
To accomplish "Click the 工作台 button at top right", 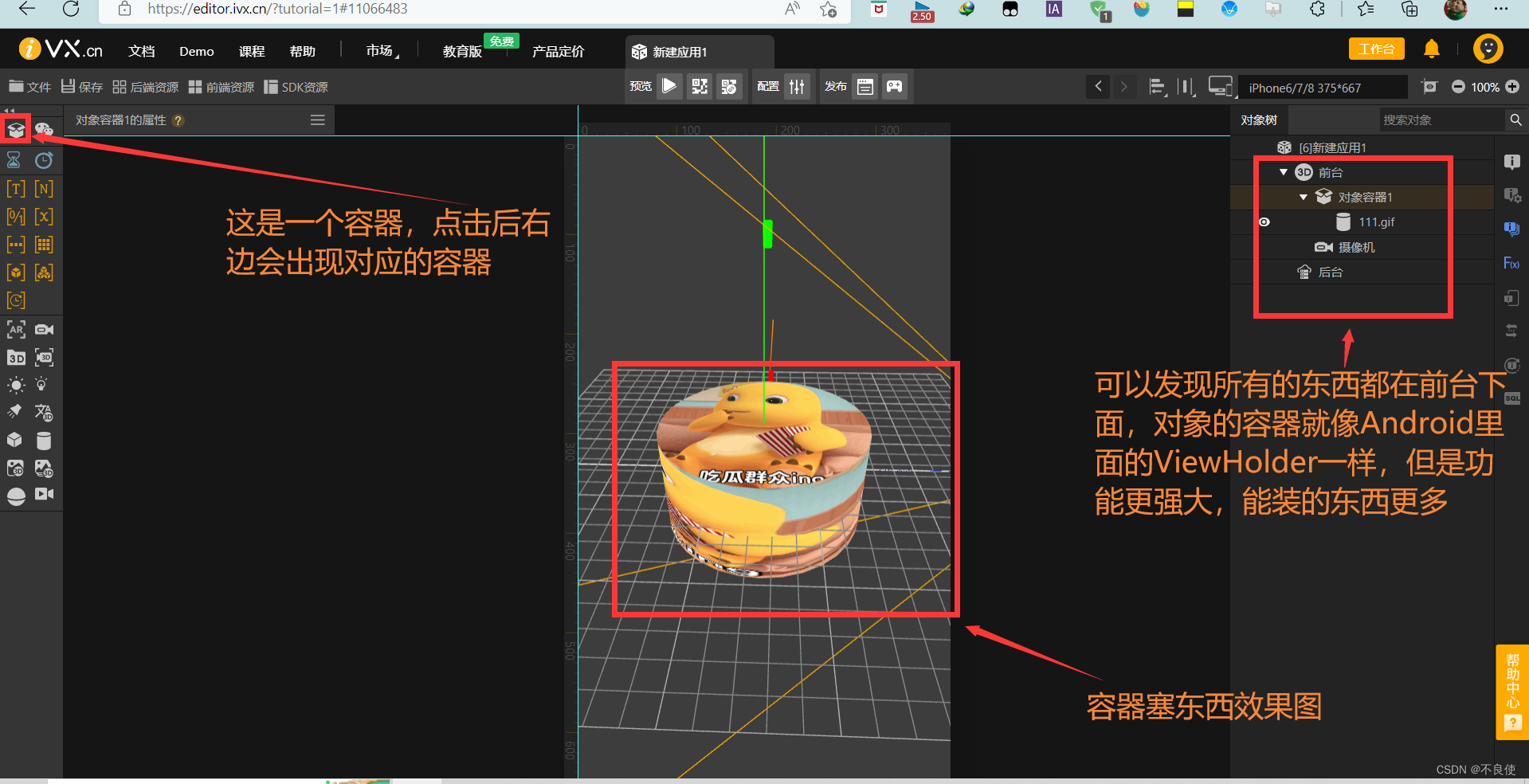I will tap(1376, 49).
